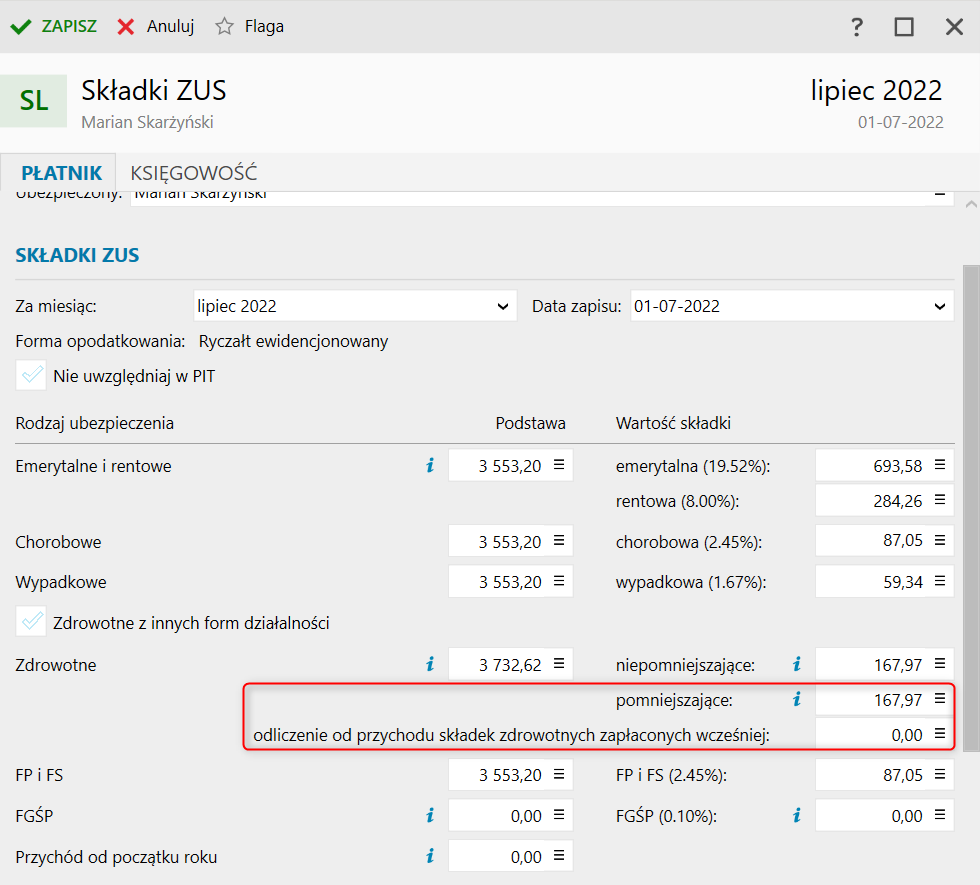Click the ZAPISZ button

(55, 27)
